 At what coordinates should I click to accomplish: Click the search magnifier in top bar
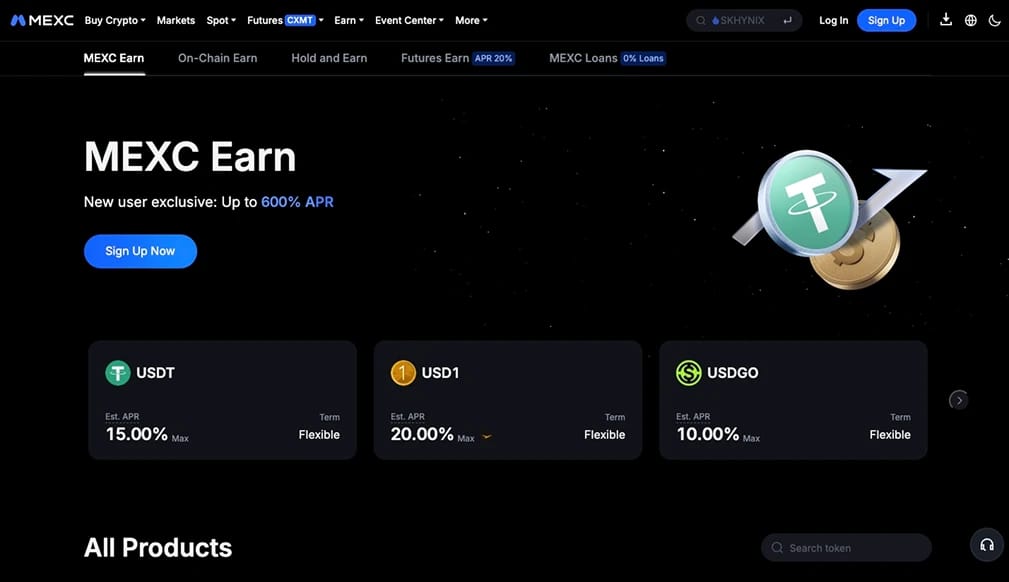click(700, 21)
